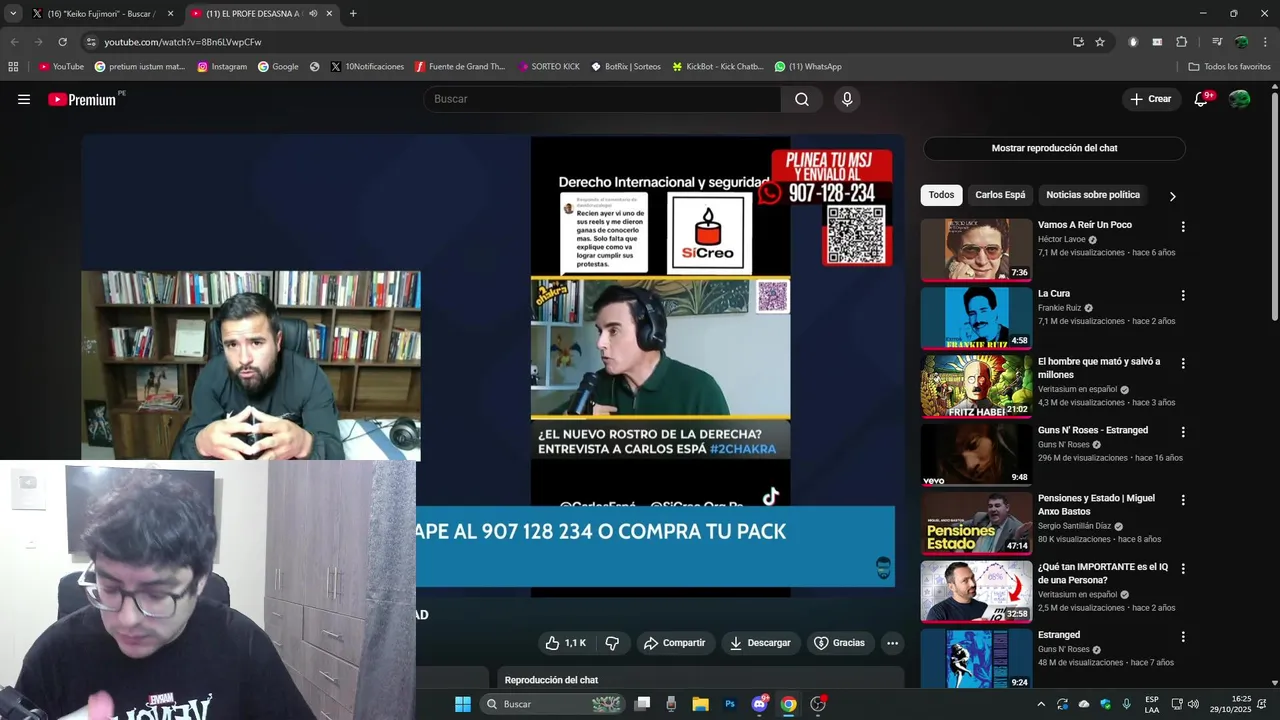The width and height of the screenshot is (1280, 720).
Task: Open options for Estranged 9:24 video
Action: pyautogui.click(x=1183, y=637)
